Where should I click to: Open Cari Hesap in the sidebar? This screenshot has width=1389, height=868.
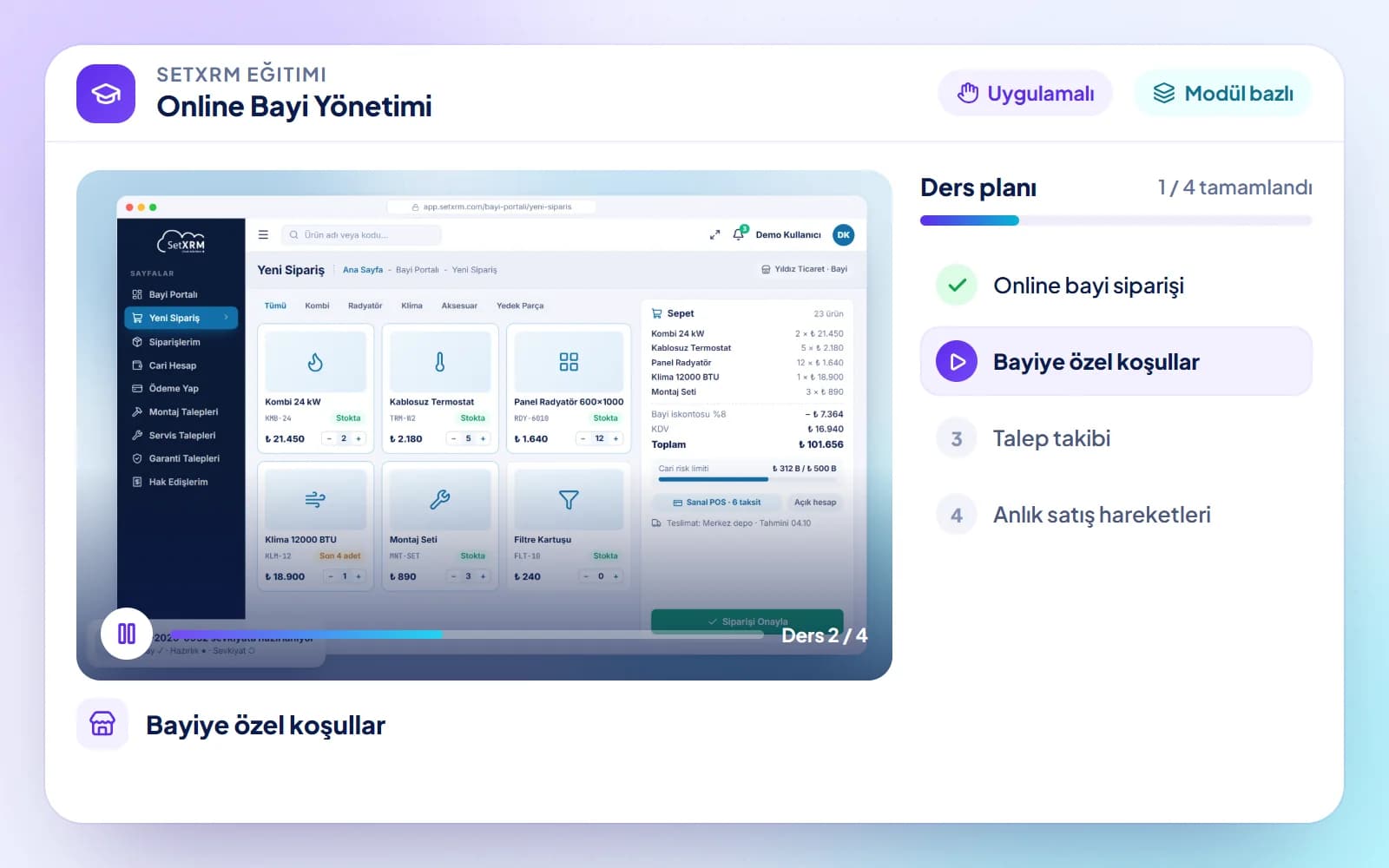pos(172,365)
